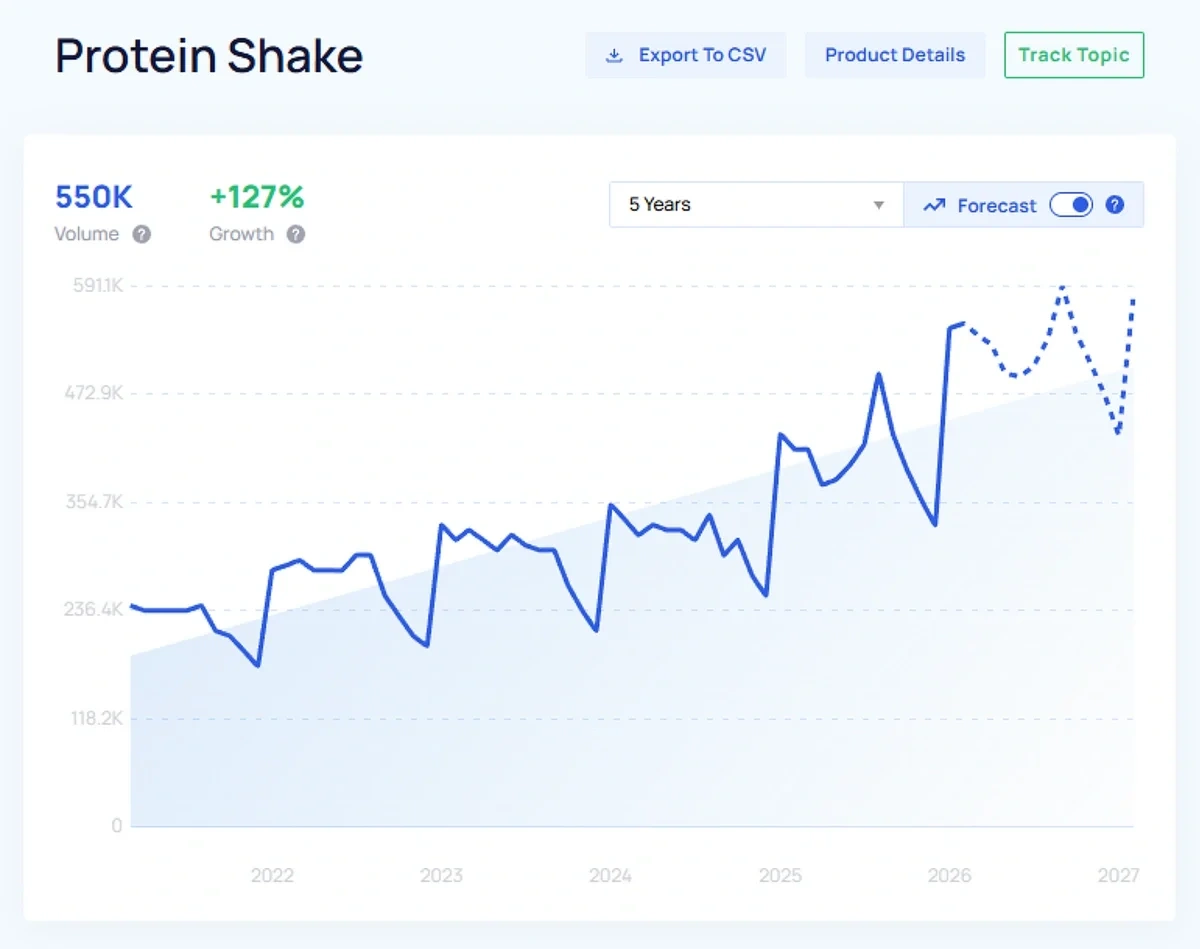Click the Track Topic button

pos(1073,55)
